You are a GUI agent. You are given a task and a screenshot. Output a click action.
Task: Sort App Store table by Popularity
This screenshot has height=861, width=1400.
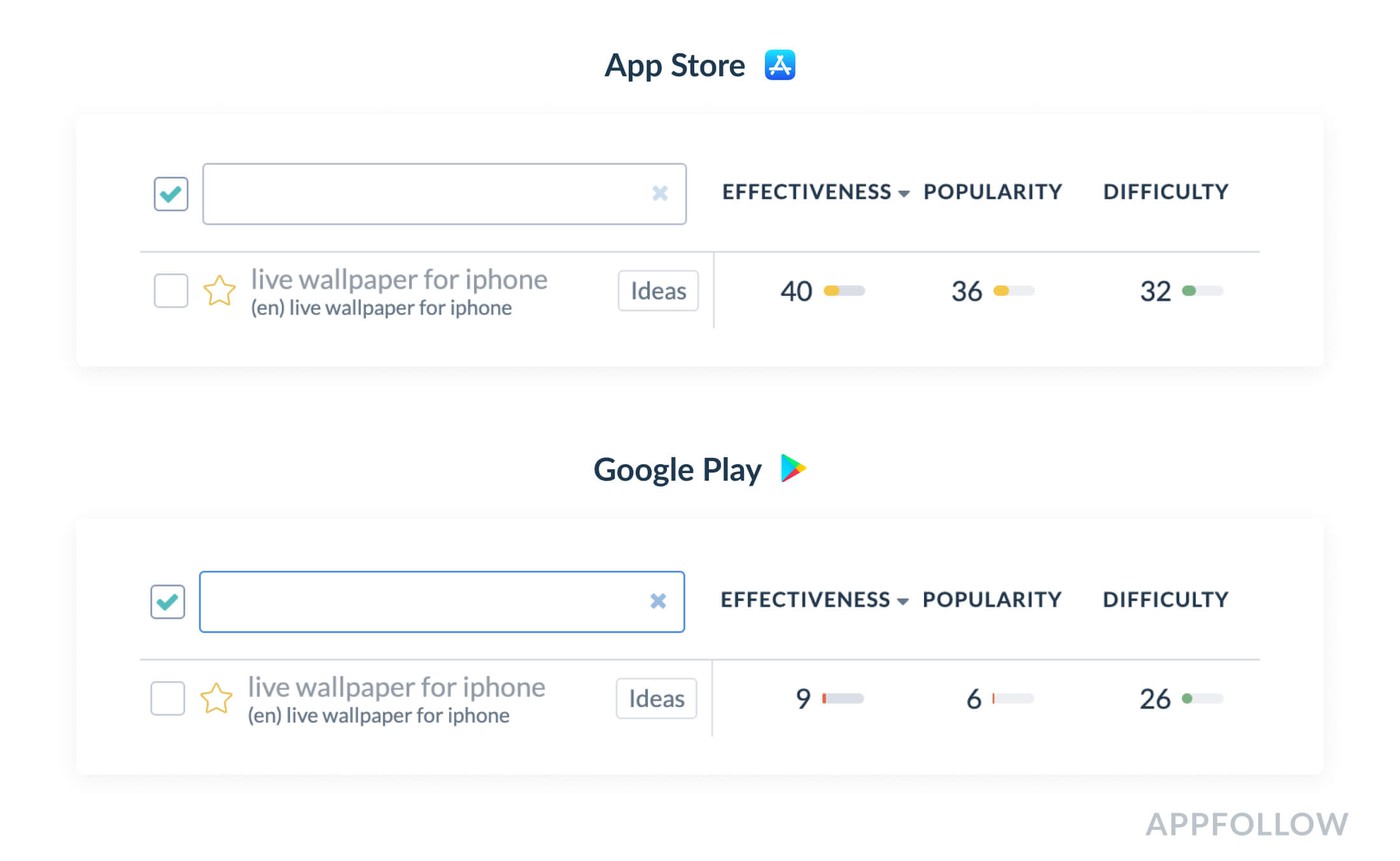tap(992, 192)
